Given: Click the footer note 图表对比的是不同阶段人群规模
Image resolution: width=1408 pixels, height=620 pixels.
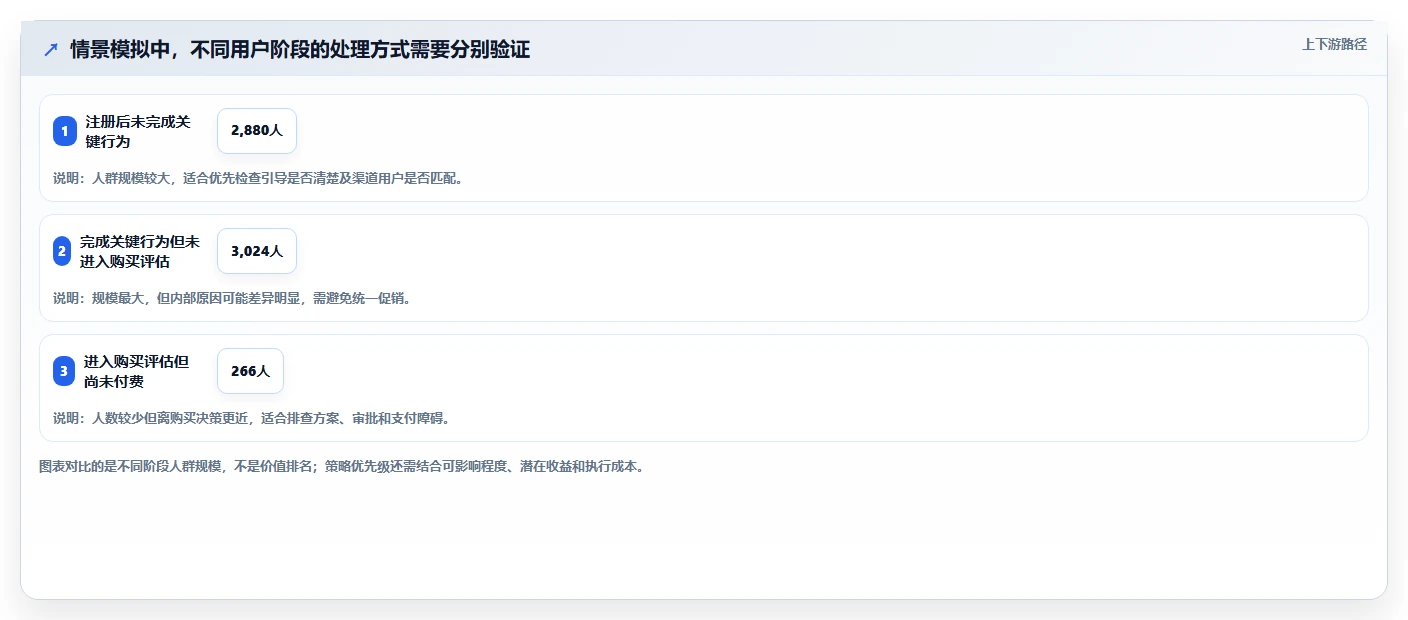Looking at the screenshot, I should pyautogui.click(x=344, y=466).
